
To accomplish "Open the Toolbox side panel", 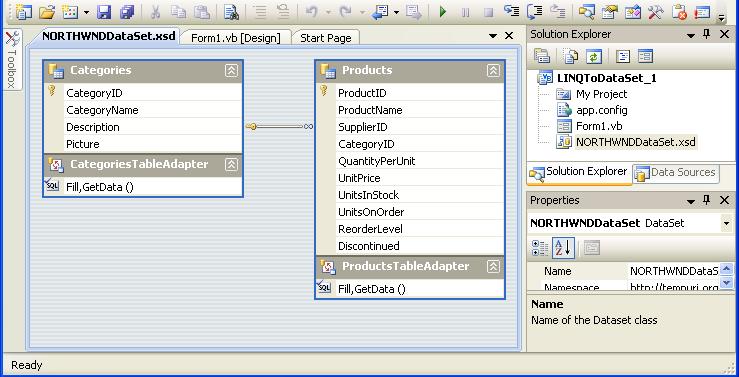I will coord(12,59).
